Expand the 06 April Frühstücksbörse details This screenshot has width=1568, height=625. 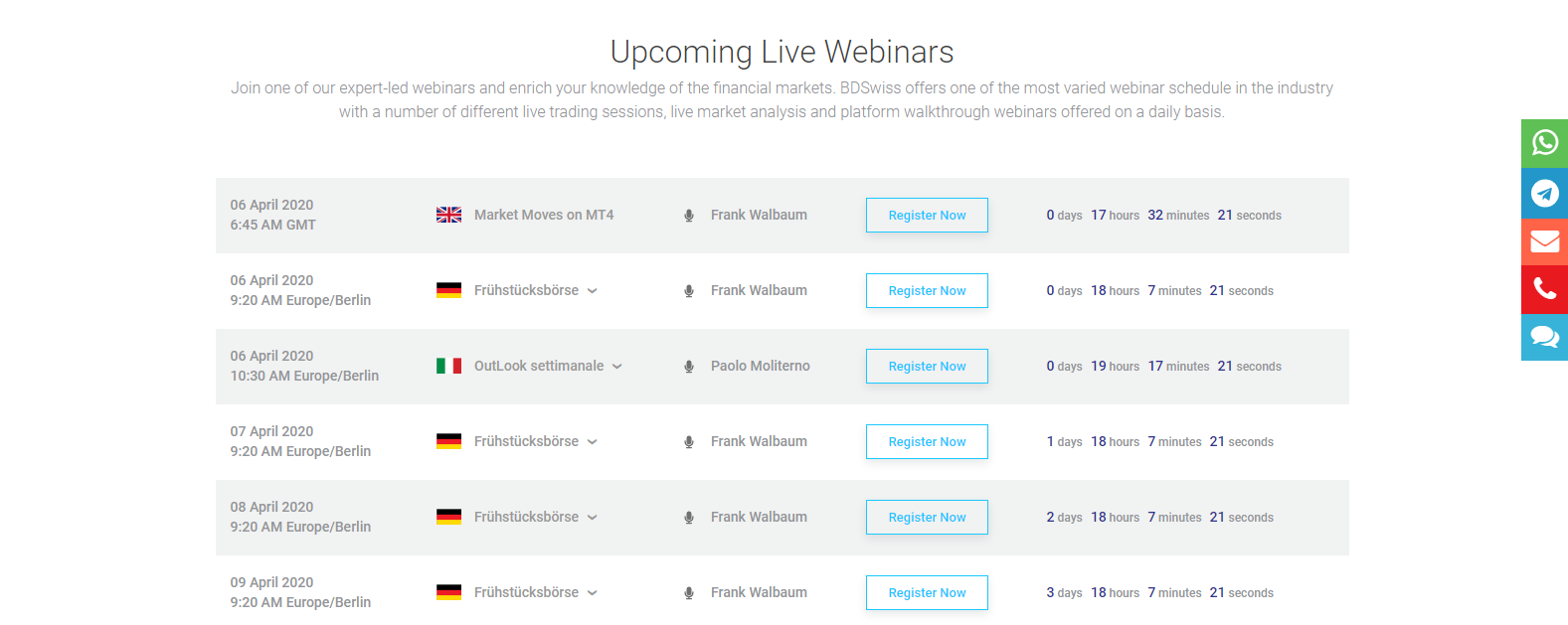tap(593, 290)
